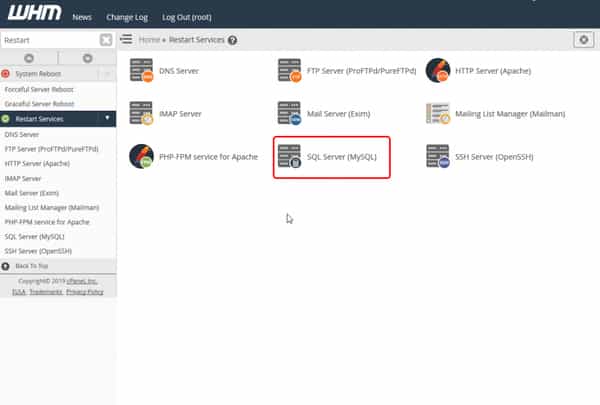
Task: Select Forceful Server Reboot in sidebar
Action: (39, 89)
